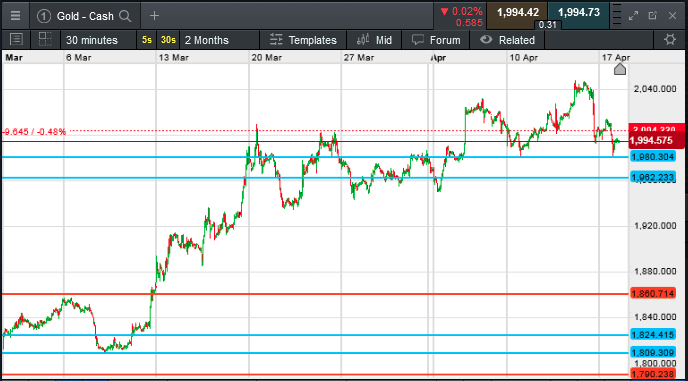Click the chart layout grid icon
The width and height of the screenshot is (688, 381).
45,40
